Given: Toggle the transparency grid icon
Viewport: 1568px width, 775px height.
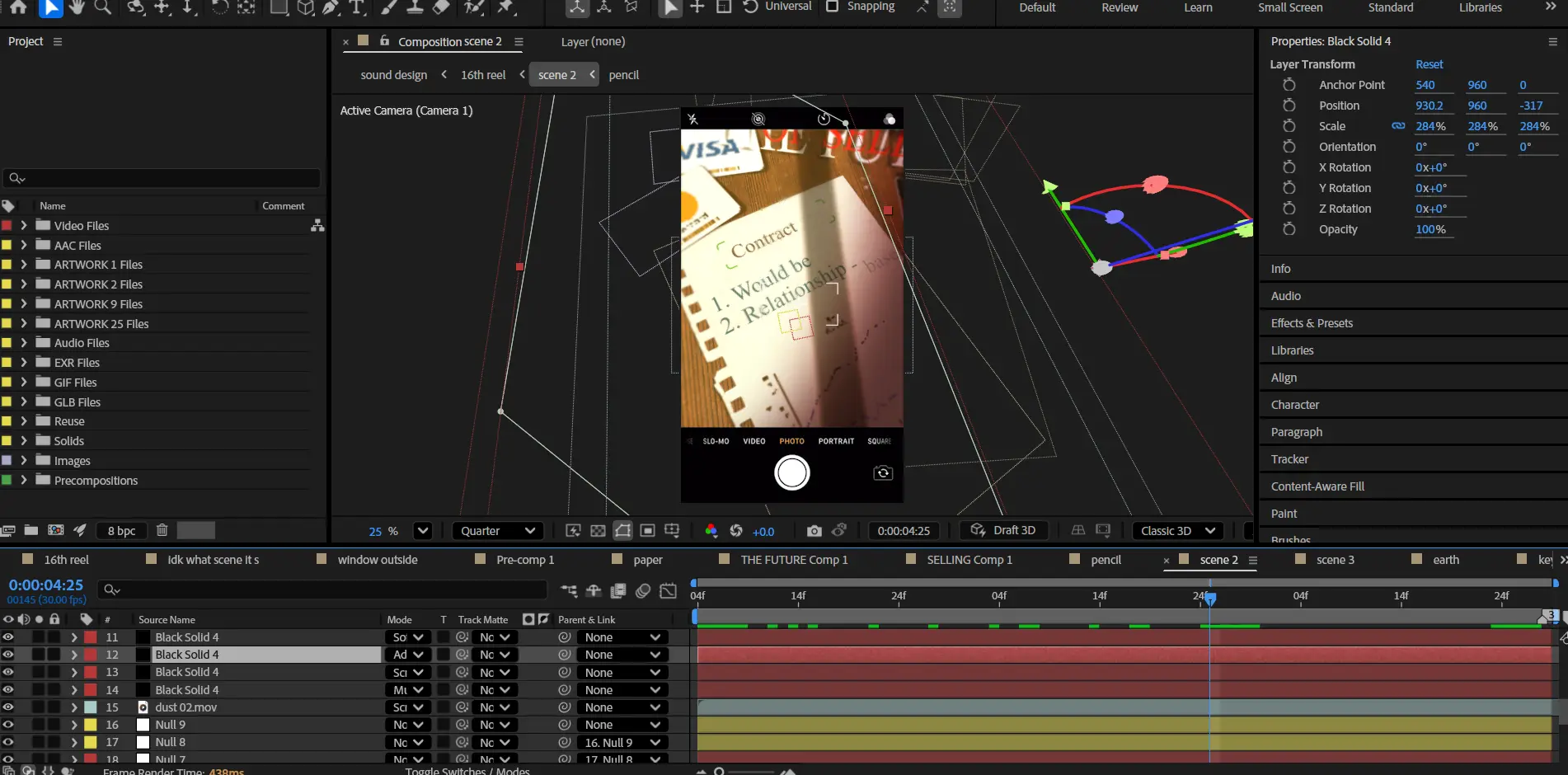Looking at the screenshot, I should point(599,531).
